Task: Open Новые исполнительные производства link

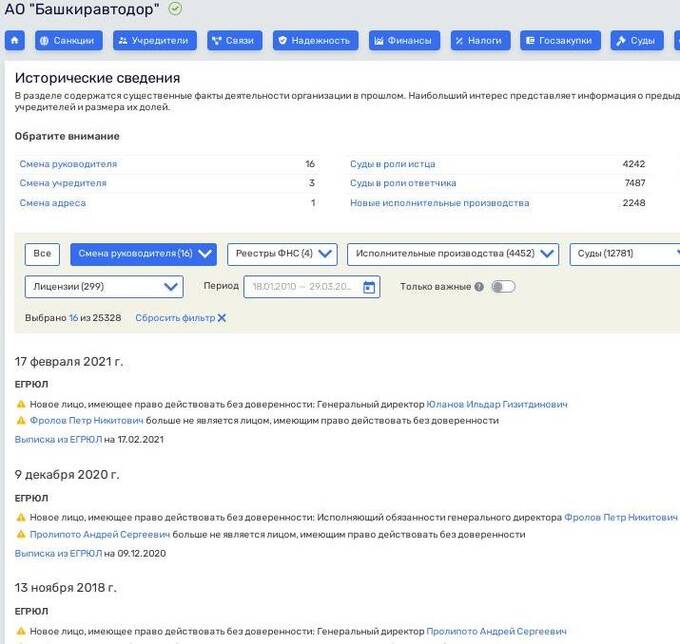Action: coord(439,203)
